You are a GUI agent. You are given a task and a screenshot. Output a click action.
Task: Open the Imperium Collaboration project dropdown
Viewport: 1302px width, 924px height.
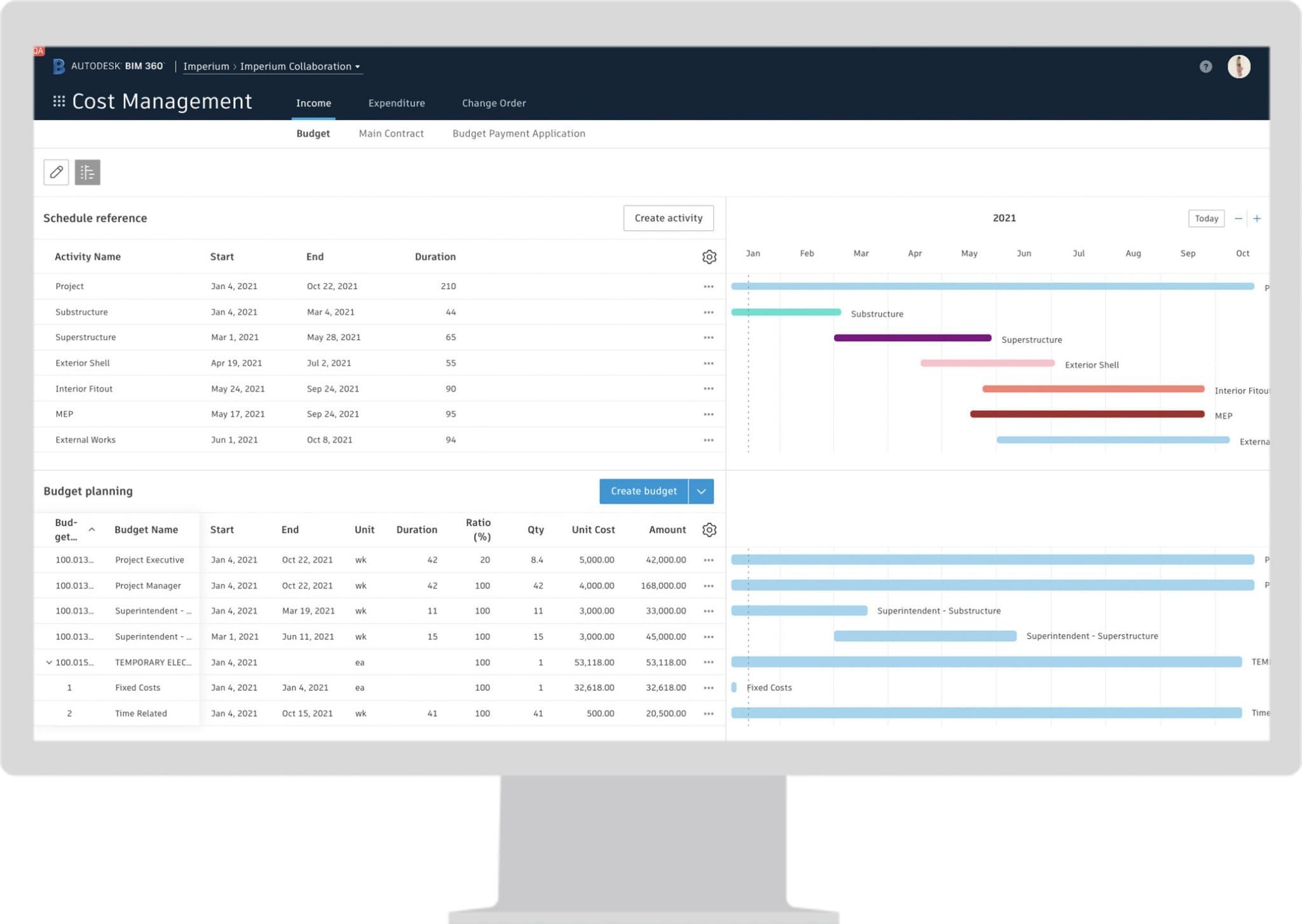[299, 67]
